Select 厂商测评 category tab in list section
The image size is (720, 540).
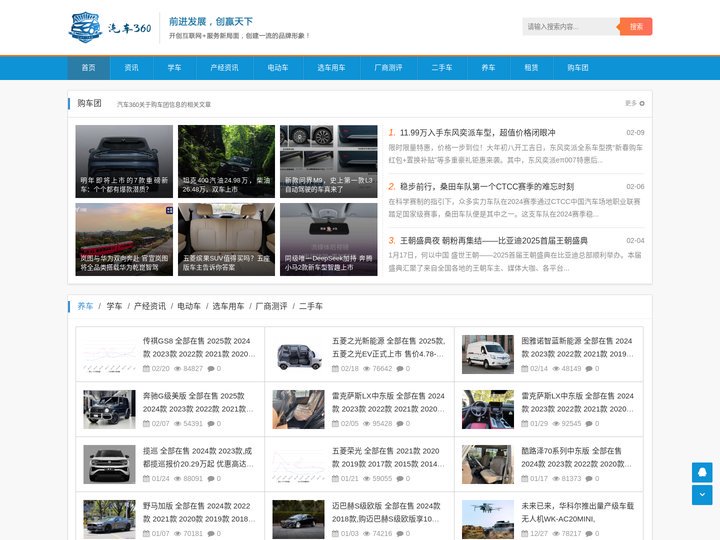click(x=271, y=306)
